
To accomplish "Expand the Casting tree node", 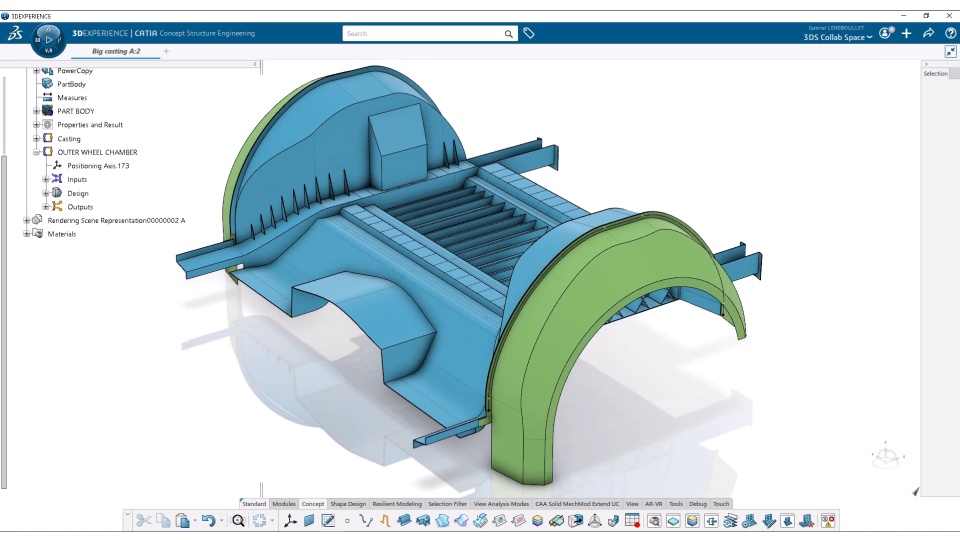I will click(x=36, y=139).
